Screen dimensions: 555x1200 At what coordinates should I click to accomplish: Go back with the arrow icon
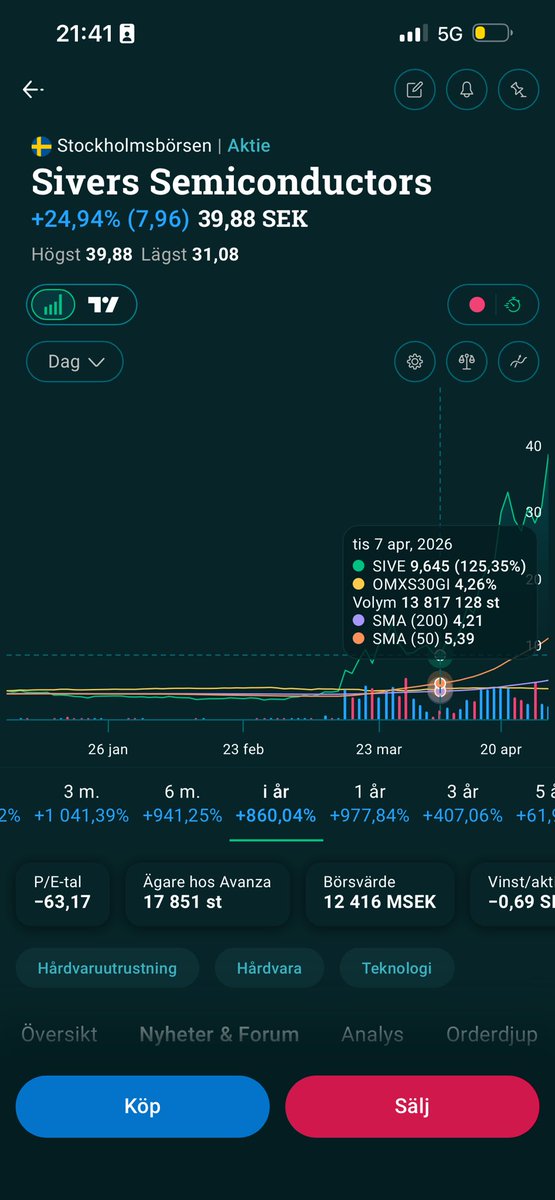(33, 90)
